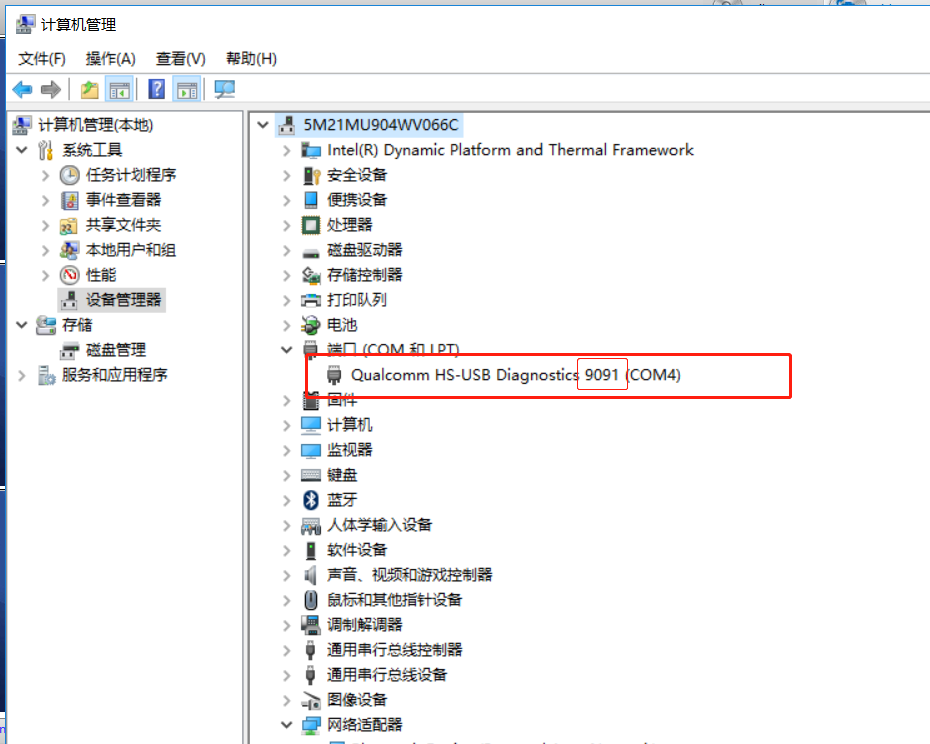
Task: Click the Task Scheduler clock icon
Action: point(69,175)
